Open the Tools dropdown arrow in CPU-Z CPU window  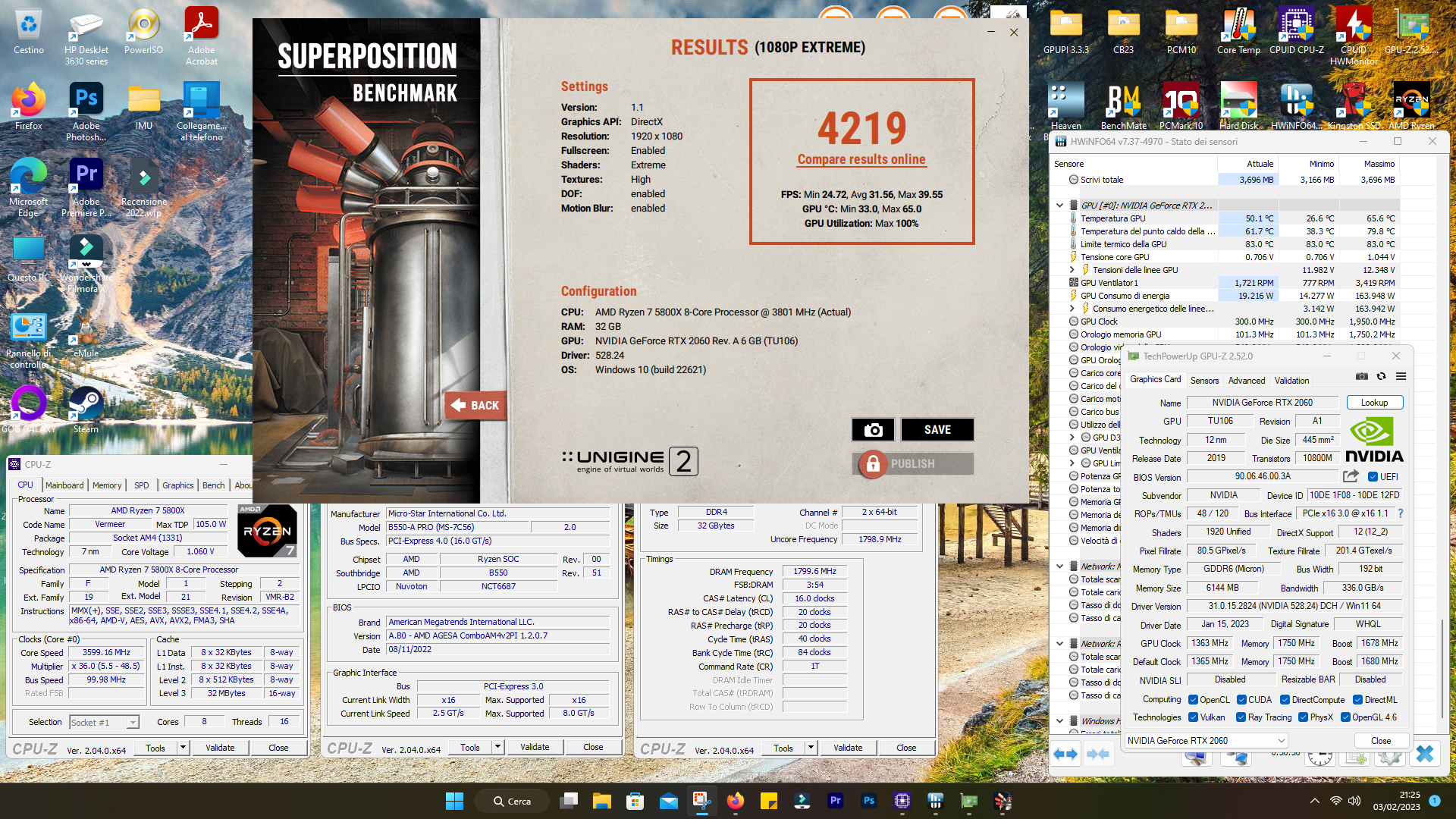(x=182, y=748)
